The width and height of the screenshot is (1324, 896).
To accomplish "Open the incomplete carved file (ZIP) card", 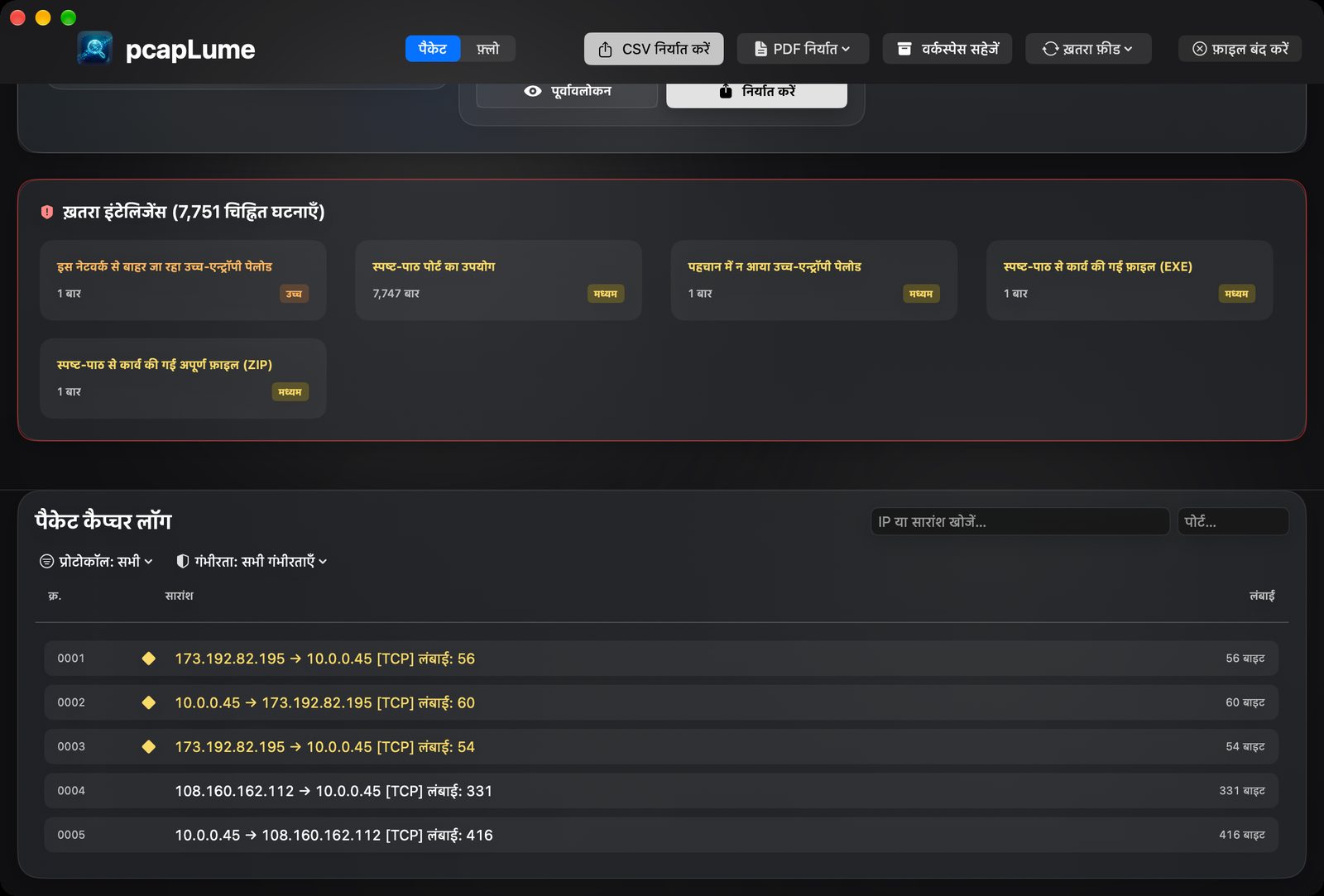I will coord(183,378).
